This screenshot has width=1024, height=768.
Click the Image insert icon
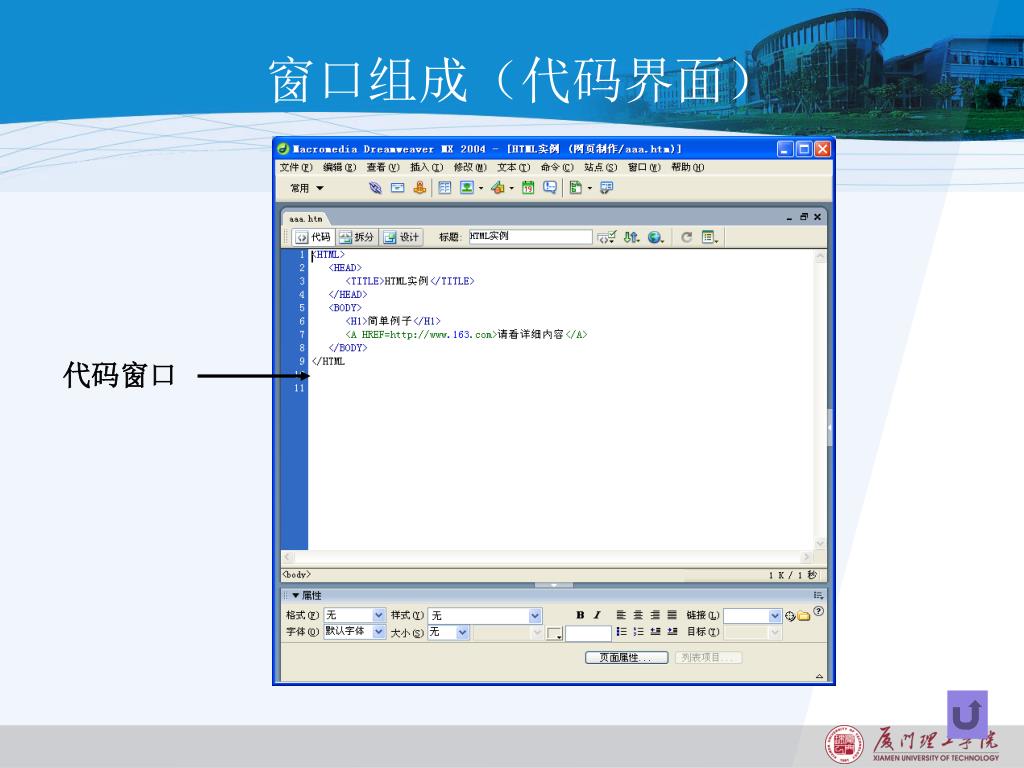point(466,188)
